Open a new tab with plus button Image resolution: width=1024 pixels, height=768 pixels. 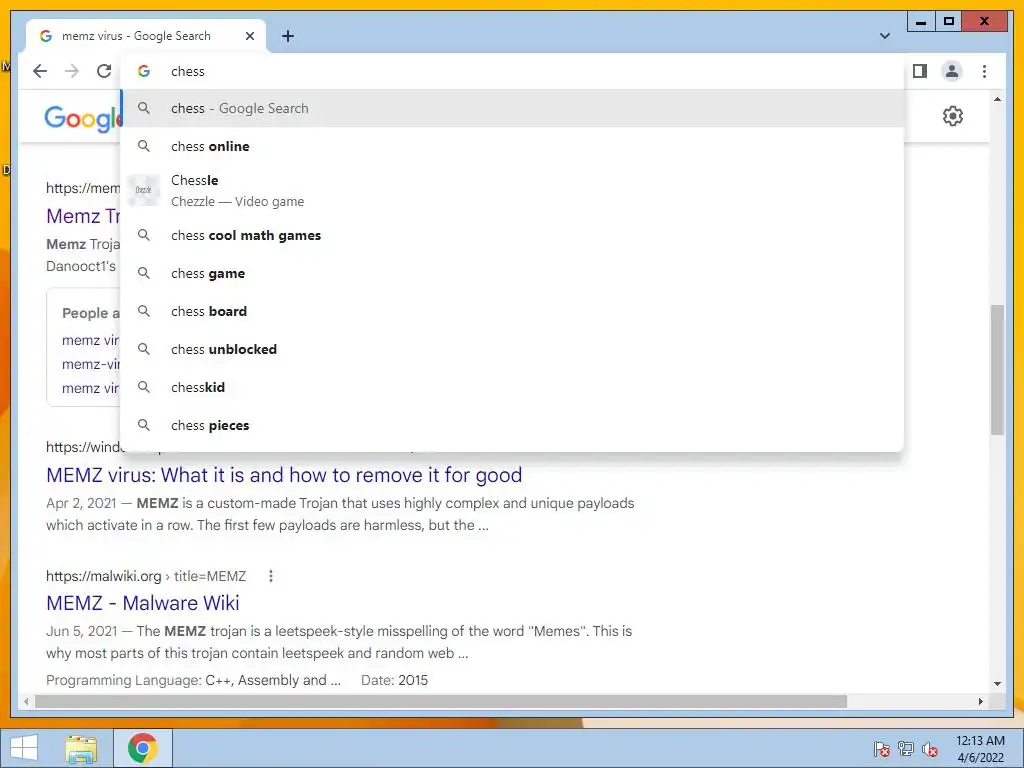288,36
